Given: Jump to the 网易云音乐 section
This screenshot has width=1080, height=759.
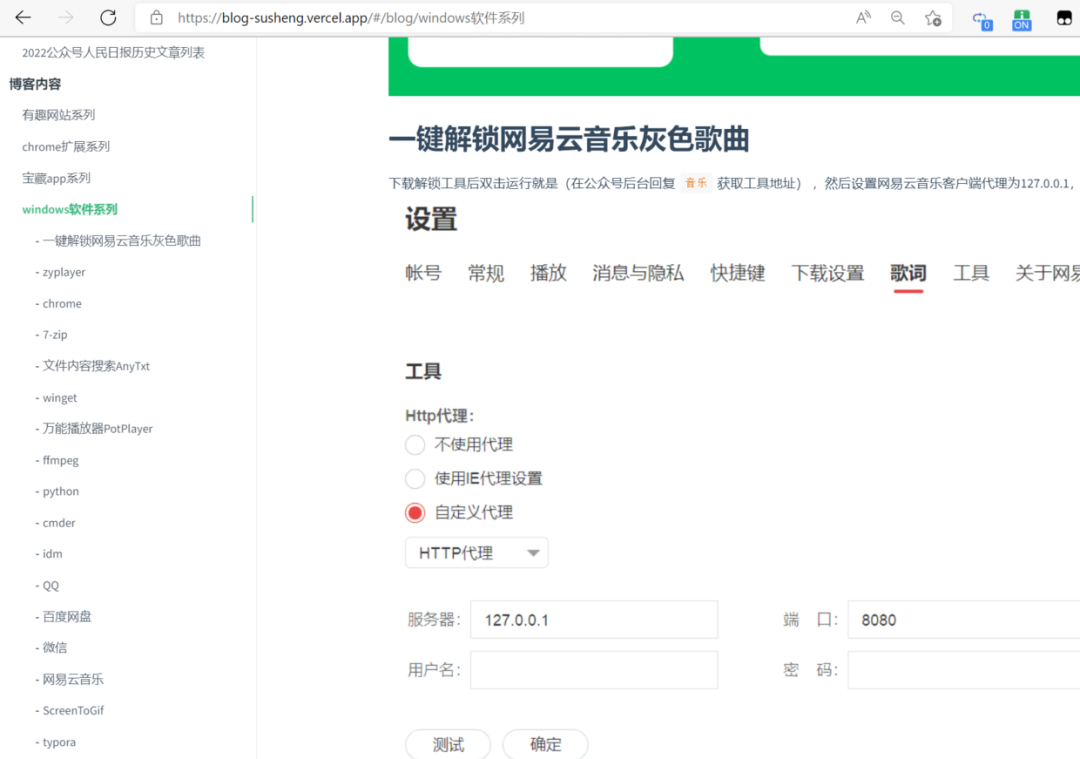Looking at the screenshot, I should pos(73,679).
